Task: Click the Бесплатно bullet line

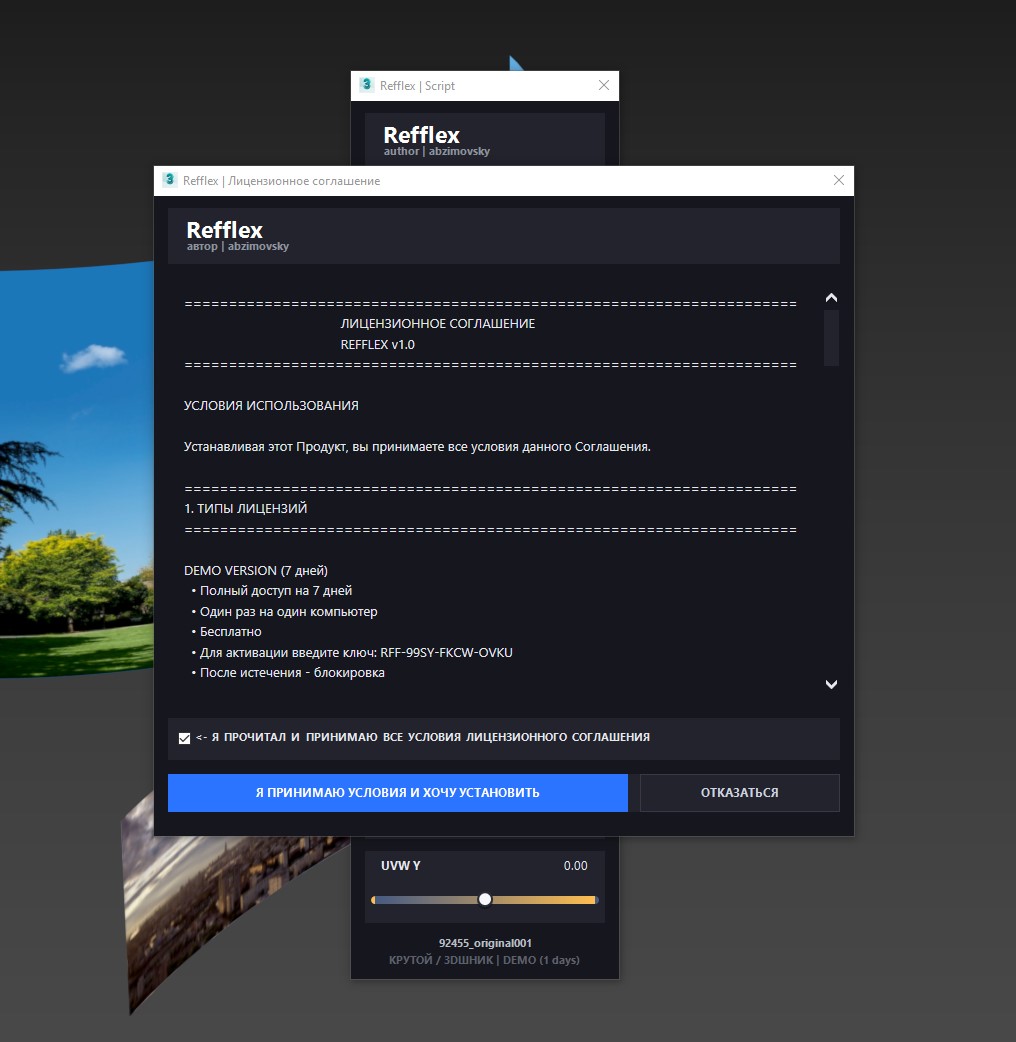Action: (x=226, y=631)
